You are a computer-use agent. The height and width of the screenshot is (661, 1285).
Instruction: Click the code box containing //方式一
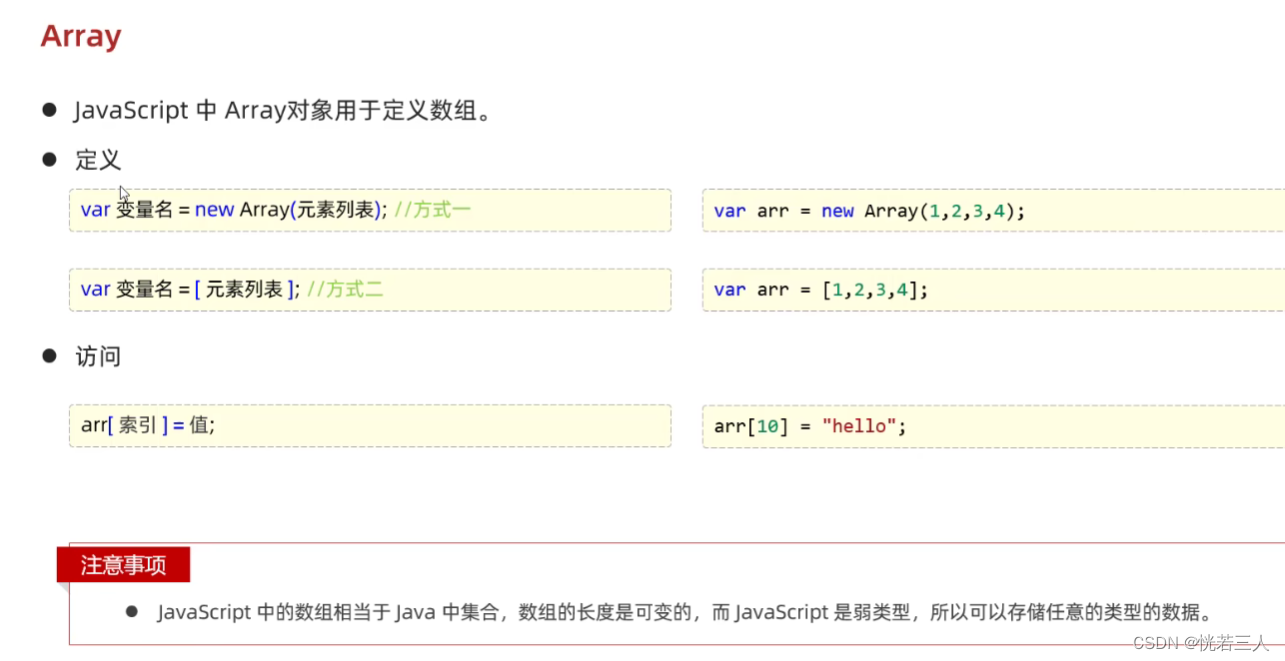(x=370, y=210)
